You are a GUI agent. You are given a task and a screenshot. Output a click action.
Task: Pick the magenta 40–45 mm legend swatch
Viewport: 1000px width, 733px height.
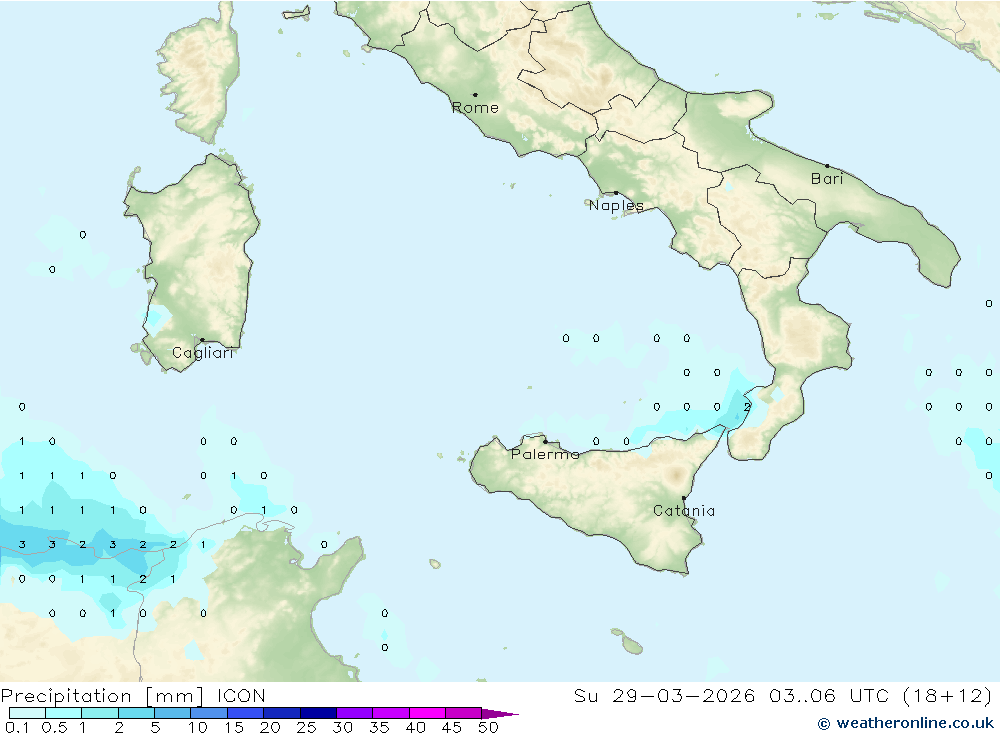point(427,714)
